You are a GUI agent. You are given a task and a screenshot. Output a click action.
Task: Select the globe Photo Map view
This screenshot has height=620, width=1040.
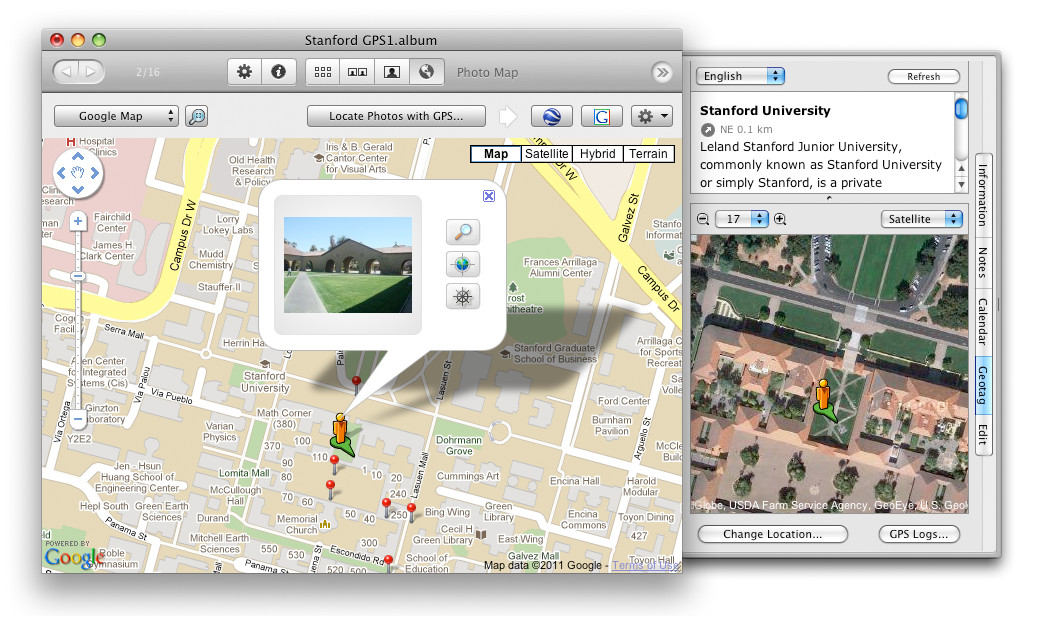[426, 72]
